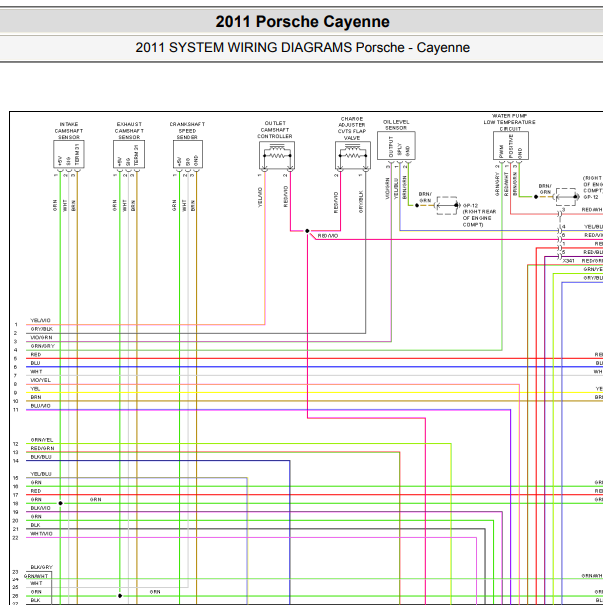Click the 'BLK/BLU' wire label at row 14
603x605 pixels.
(41, 457)
